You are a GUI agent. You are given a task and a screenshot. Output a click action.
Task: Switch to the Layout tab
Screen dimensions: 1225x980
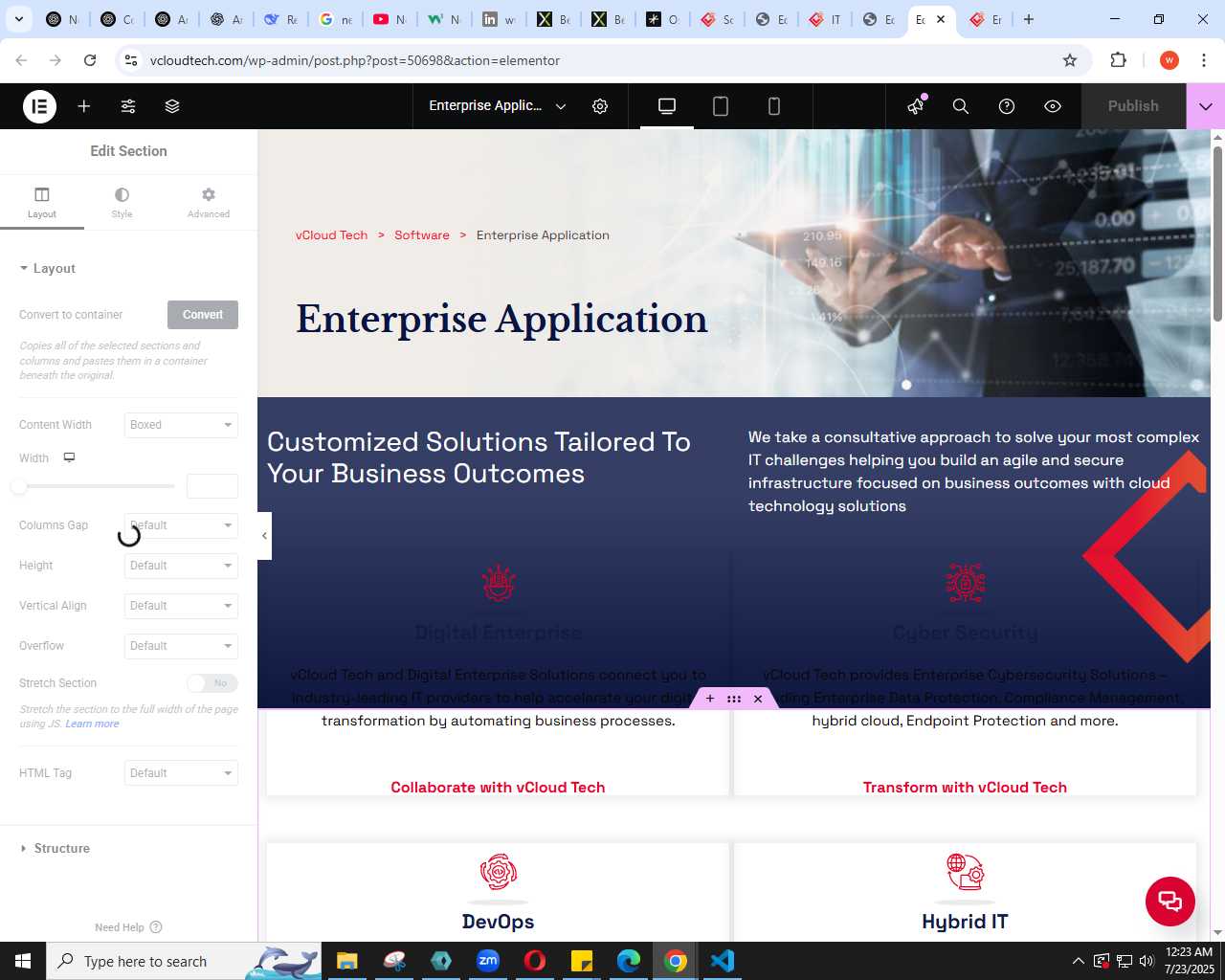tap(42, 203)
